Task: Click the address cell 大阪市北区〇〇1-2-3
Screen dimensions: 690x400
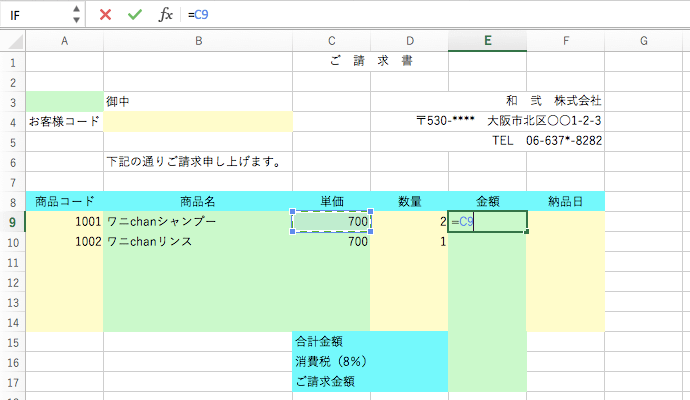Action: click(x=544, y=121)
